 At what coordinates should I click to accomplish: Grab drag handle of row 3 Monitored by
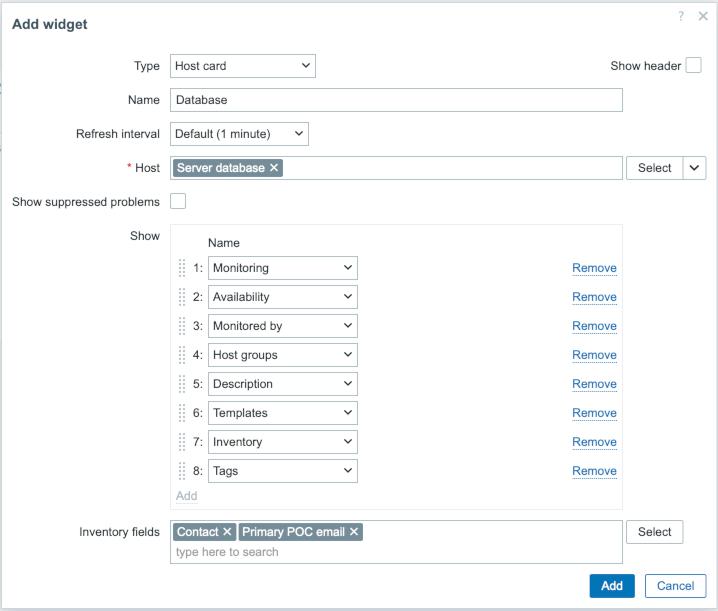pos(182,326)
